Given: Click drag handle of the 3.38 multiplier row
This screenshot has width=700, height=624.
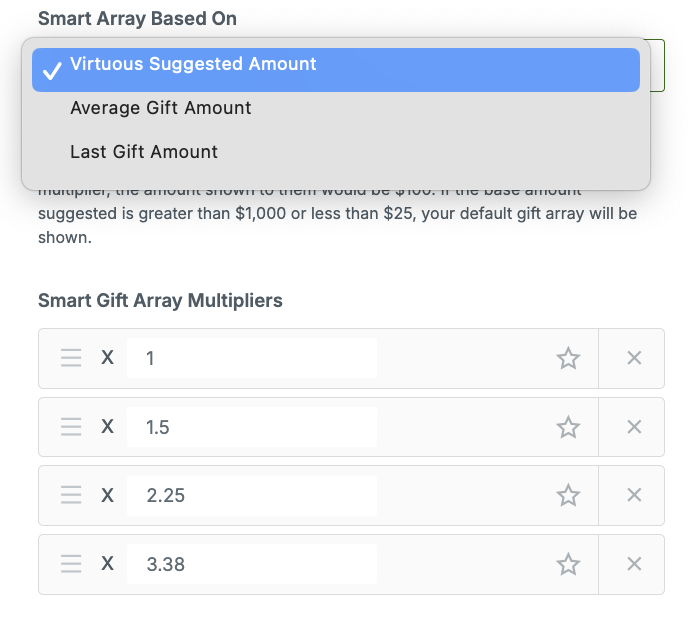Looking at the screenshot, I should click(x=71, y=564).
